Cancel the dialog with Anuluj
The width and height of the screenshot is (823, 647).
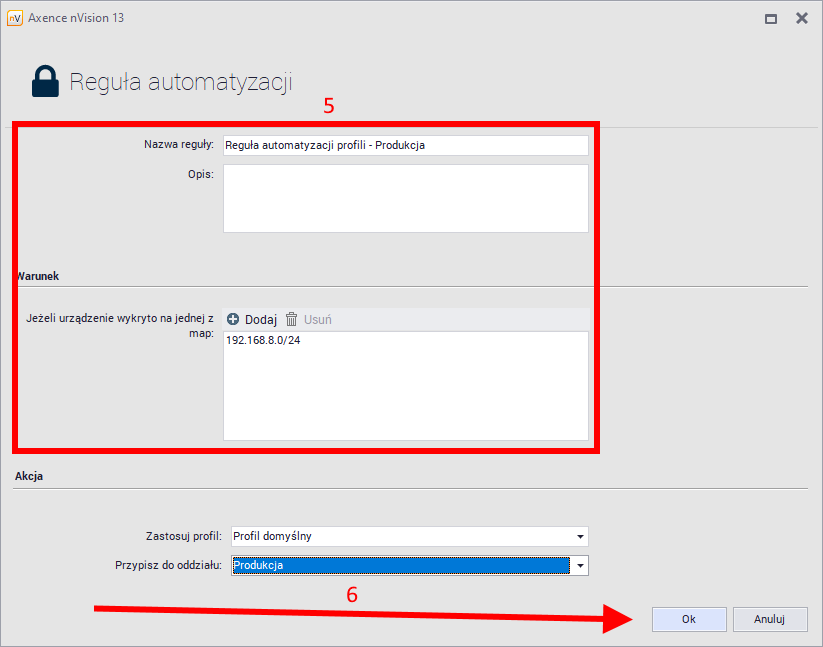[770, 619]
